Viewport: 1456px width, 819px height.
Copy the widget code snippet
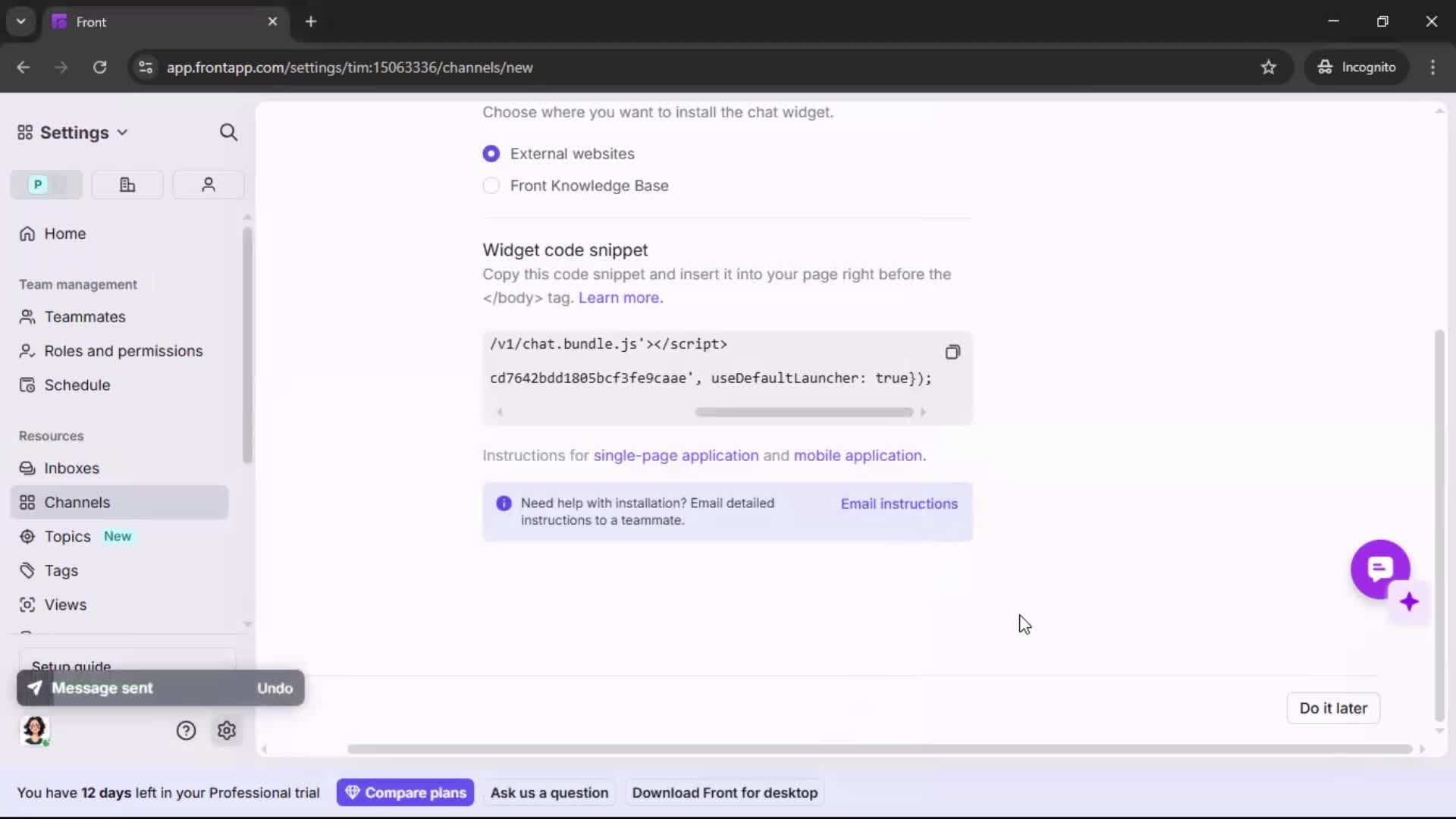tap(952, 352)
